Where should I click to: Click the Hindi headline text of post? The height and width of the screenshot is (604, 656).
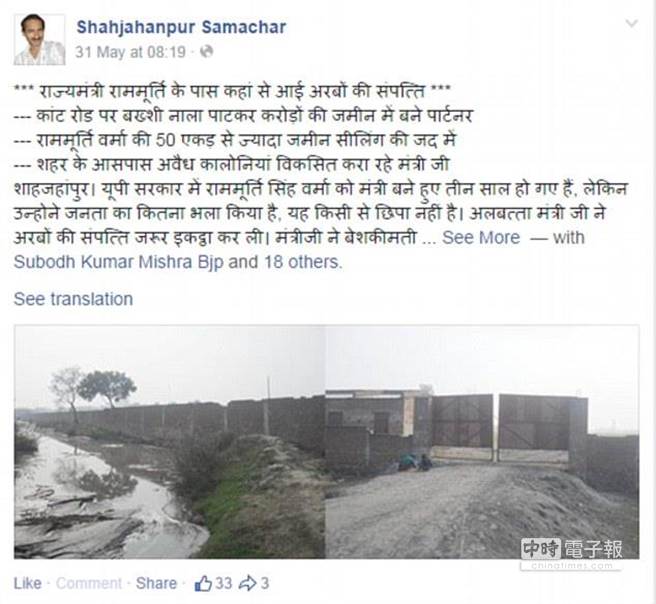click(x=232, y=91)
